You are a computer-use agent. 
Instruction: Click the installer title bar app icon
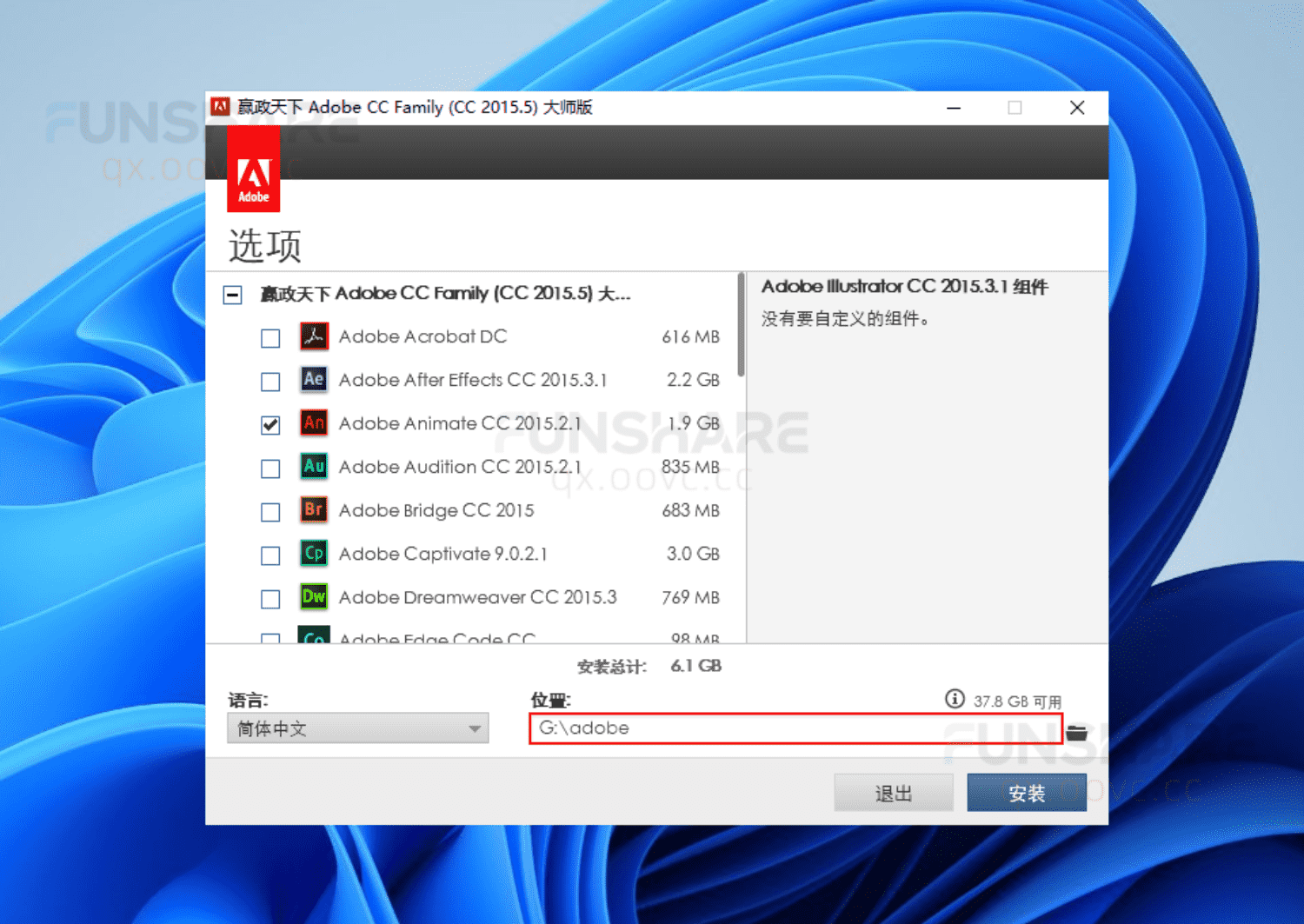(221, 107)
